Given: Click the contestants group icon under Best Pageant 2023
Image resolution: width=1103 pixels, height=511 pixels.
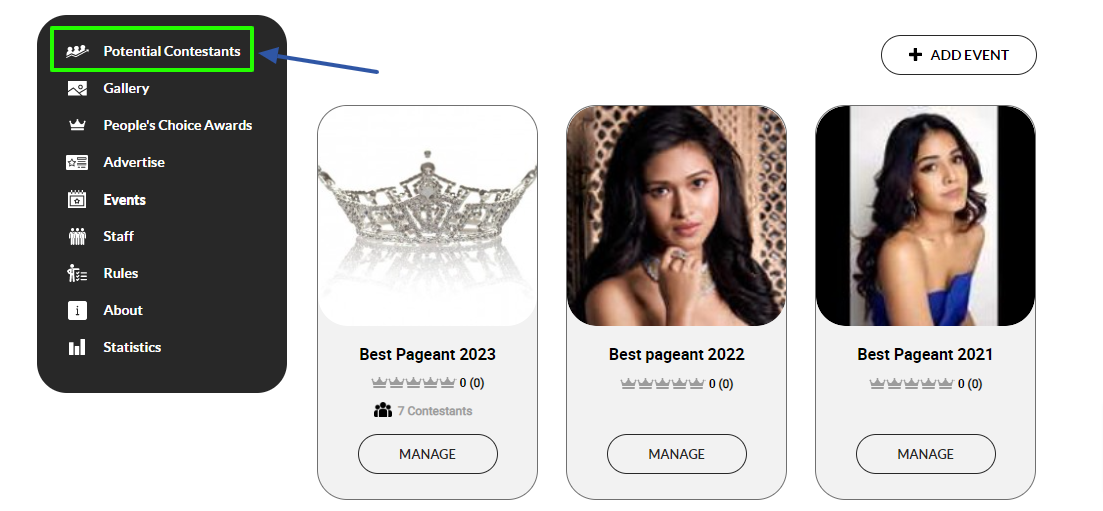Looking at the screenshot, I should tap(383, 410).
